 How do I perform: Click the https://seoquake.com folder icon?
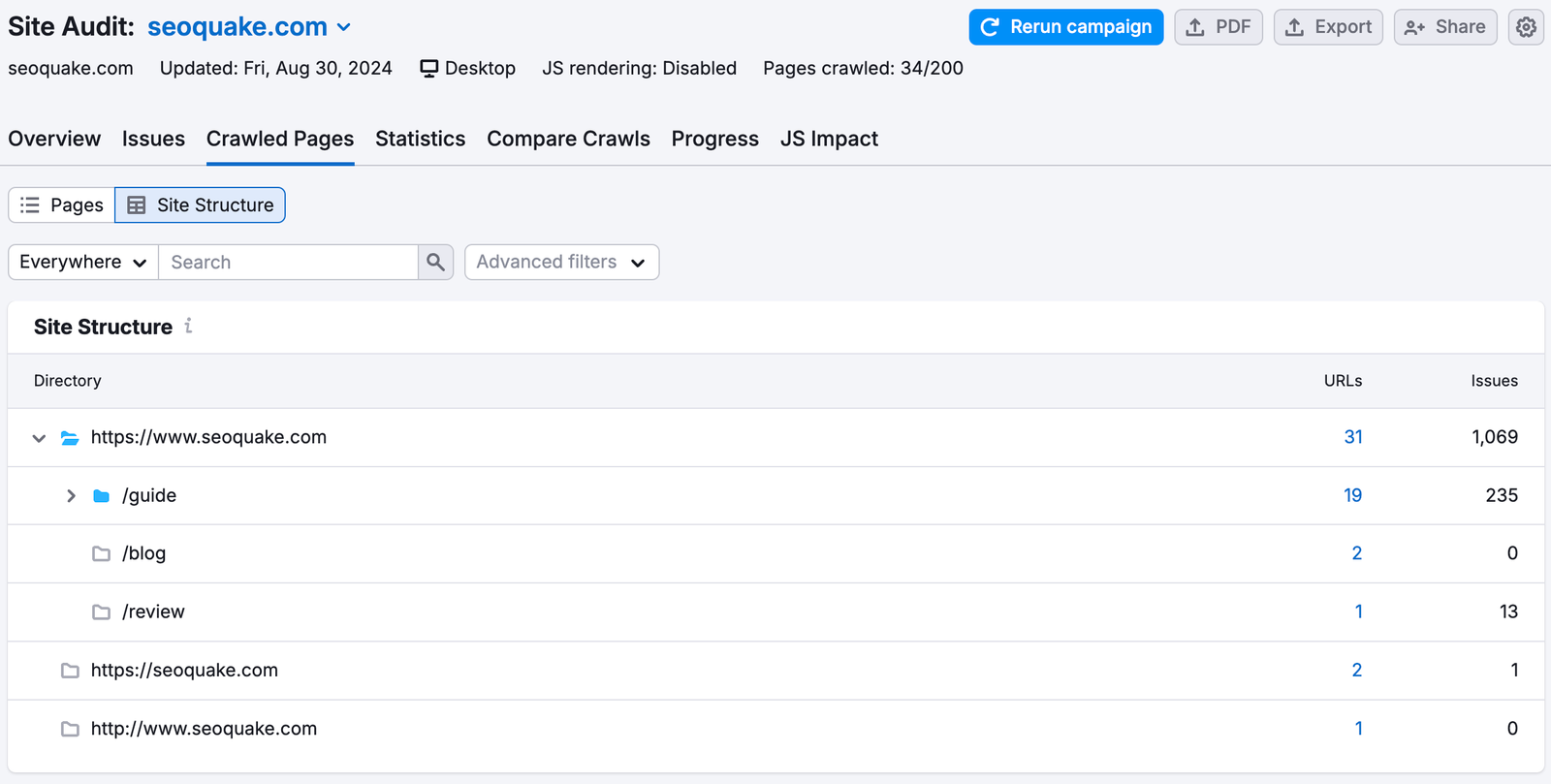pos(70,671)
